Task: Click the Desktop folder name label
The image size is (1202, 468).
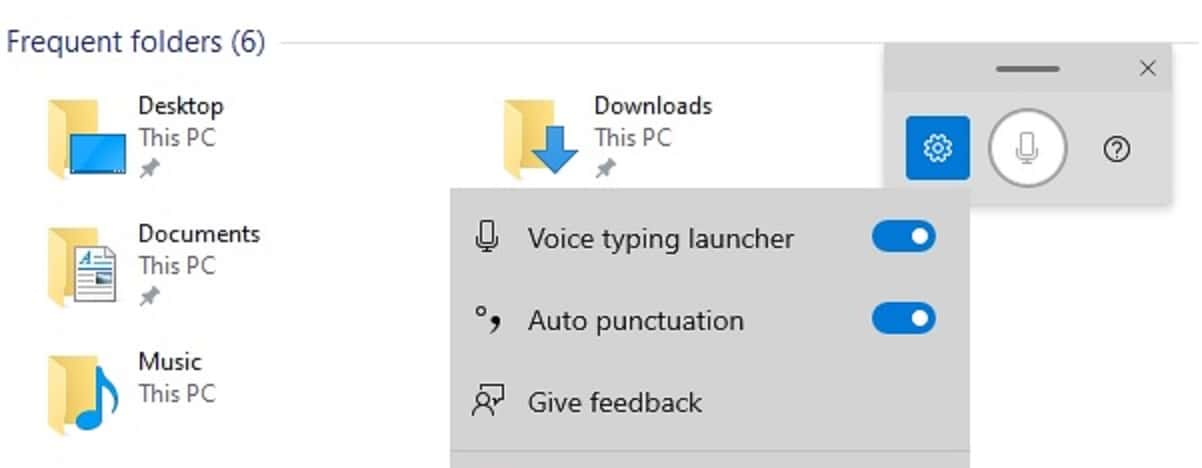Action: (181, 105)
